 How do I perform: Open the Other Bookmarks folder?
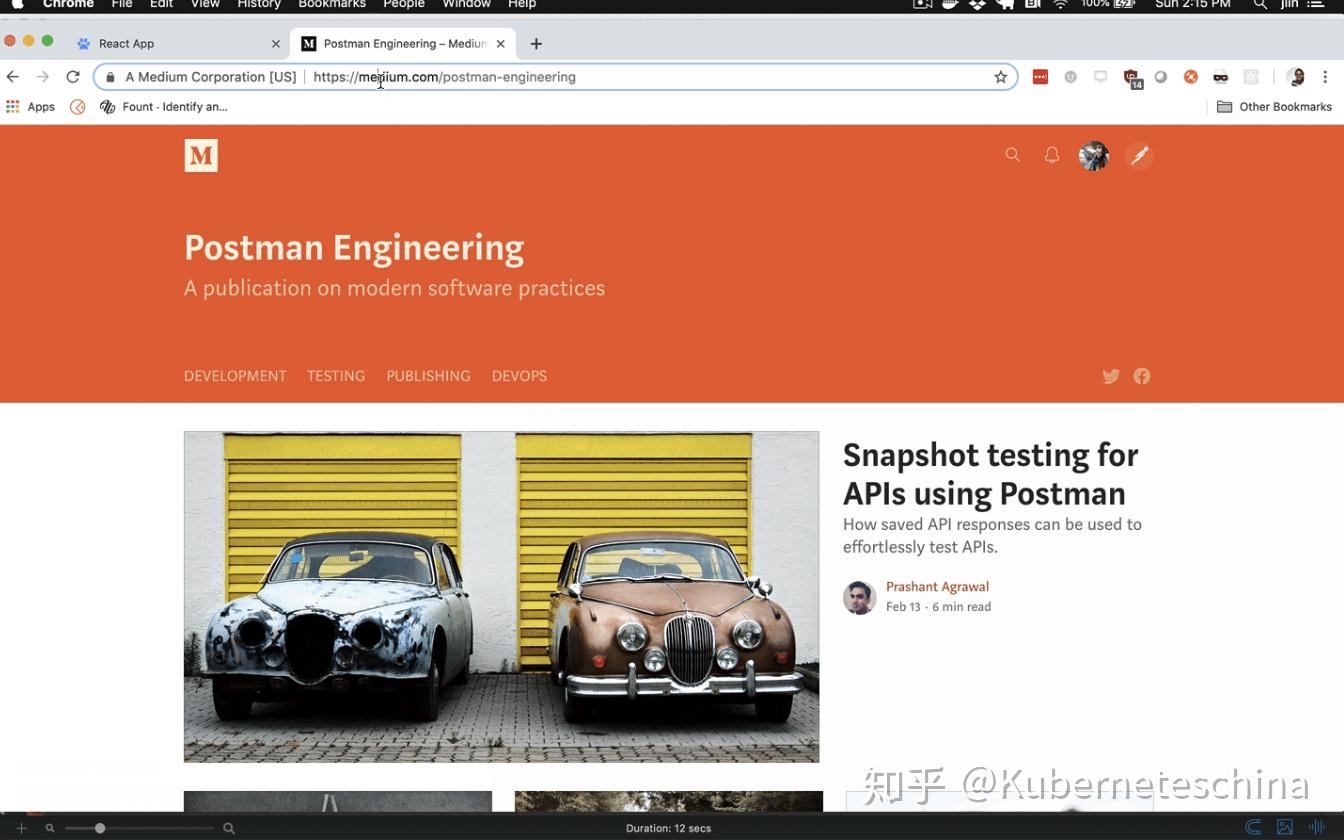pyautogui.click(x=1274, y=107)
